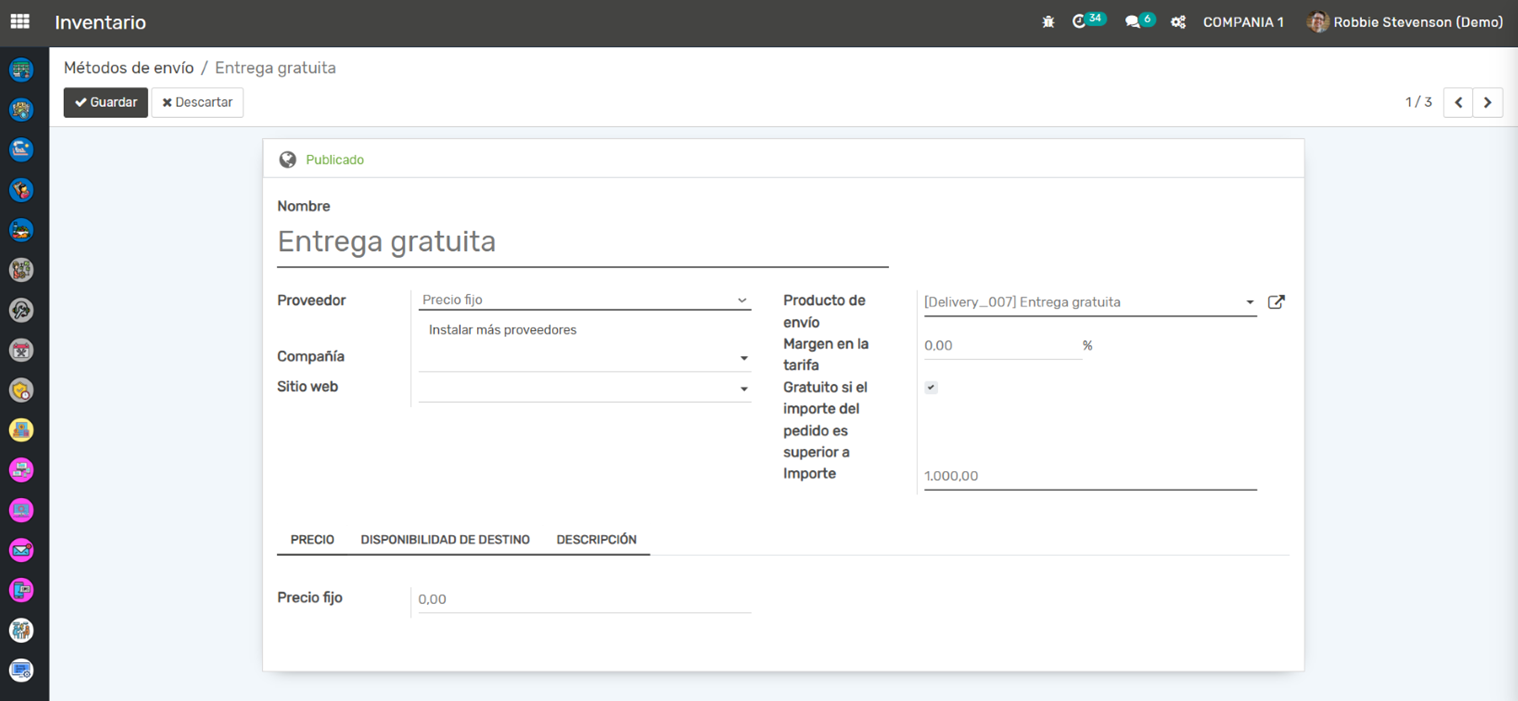The height and width of the screenshot is (701, 1518).
Task: Click the Guardar button
Action: pyautogui.click(x=106, y=102)
